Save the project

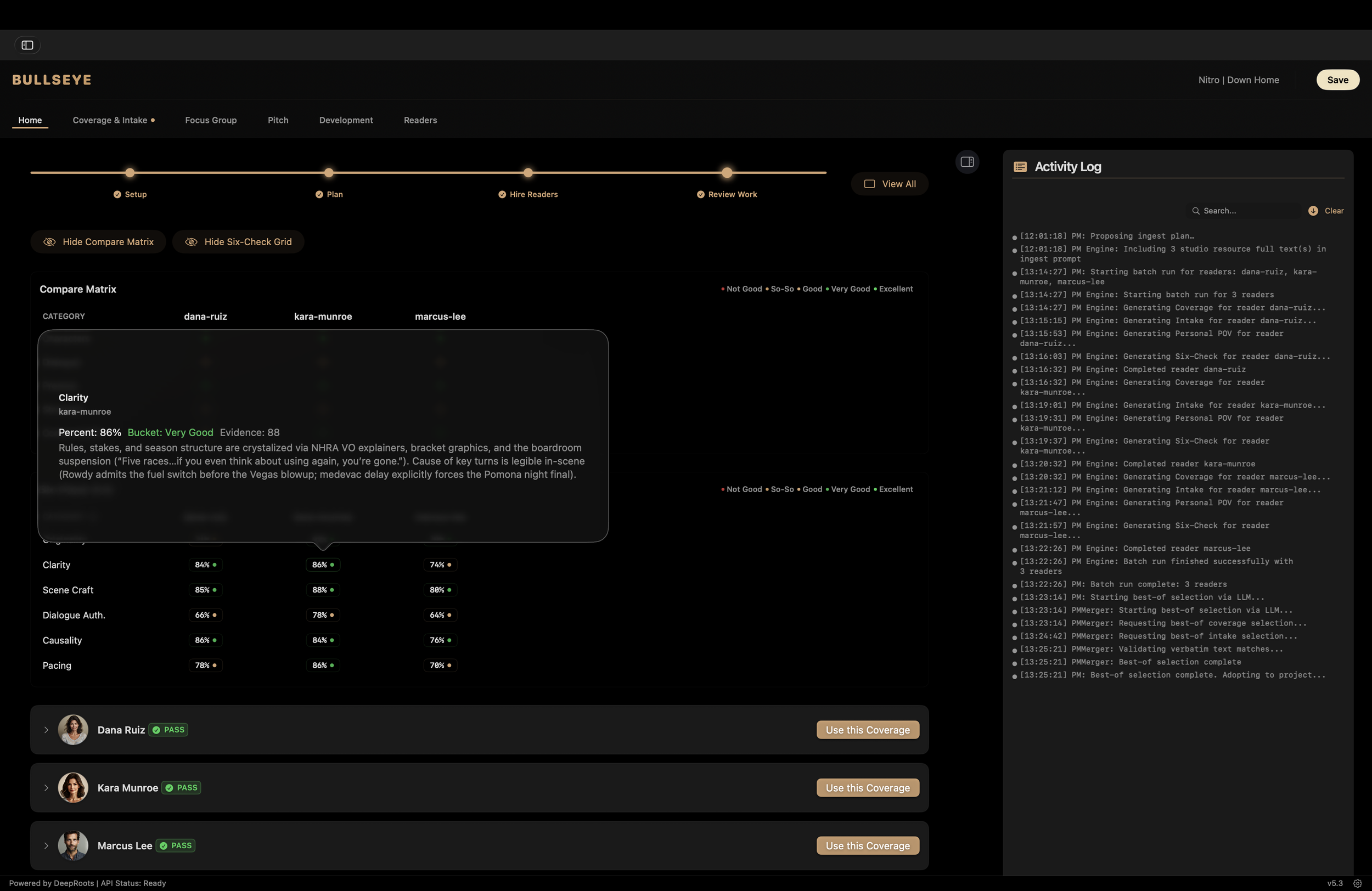click(x=1337, y=80)
